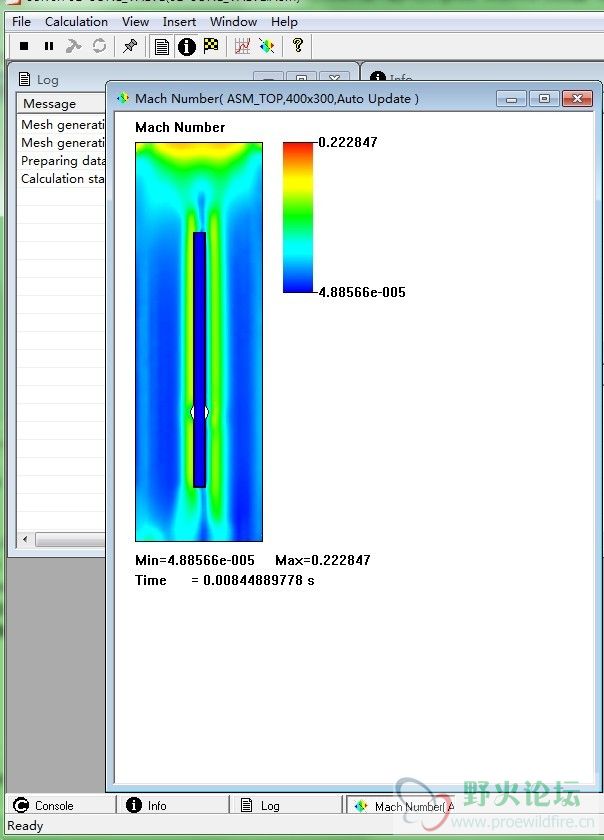The image size is (604, 840).
Task: Click the 'Mach Number' plot heading
Action: tap(180, 127)
